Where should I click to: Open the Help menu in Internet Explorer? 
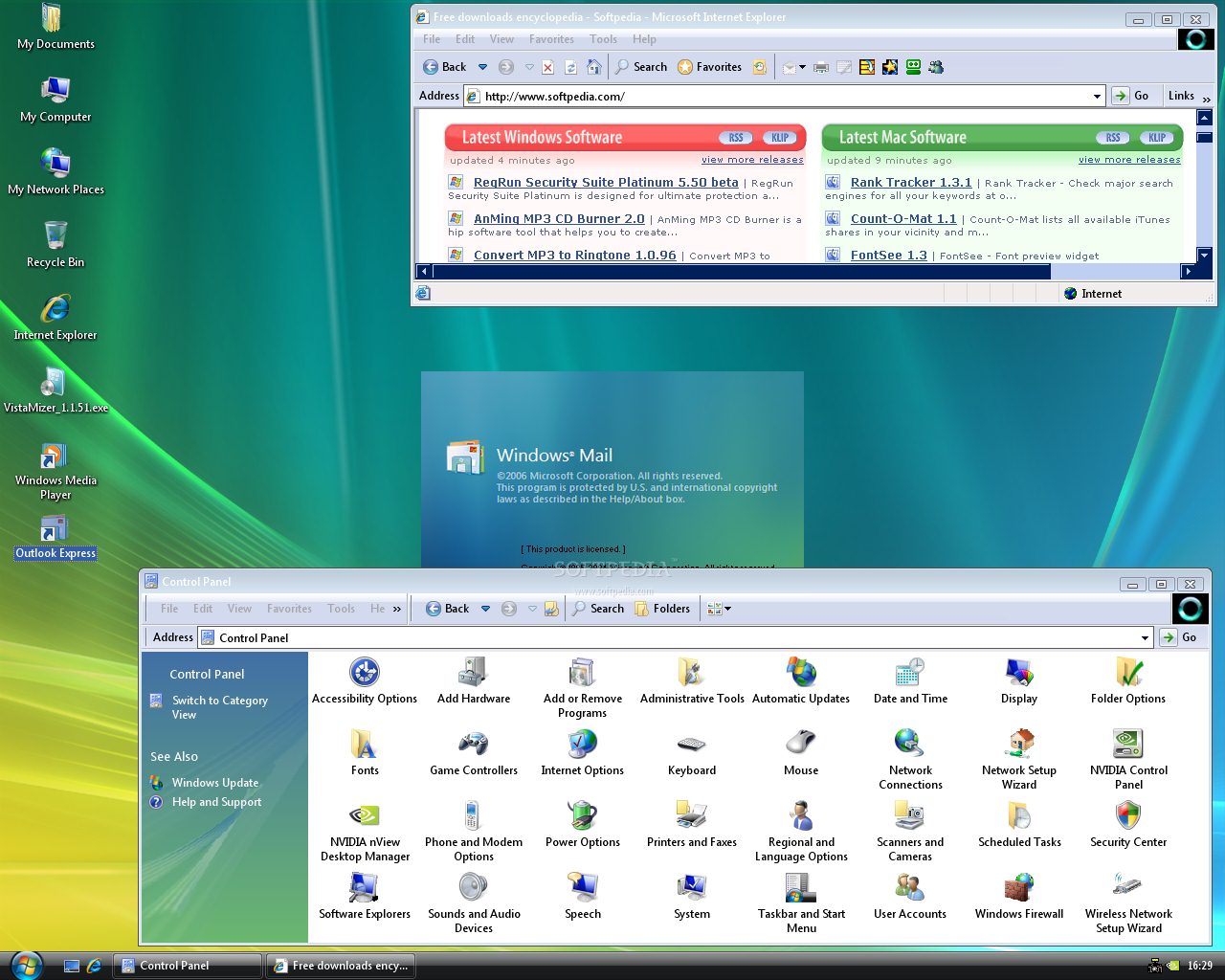[644, 39]
